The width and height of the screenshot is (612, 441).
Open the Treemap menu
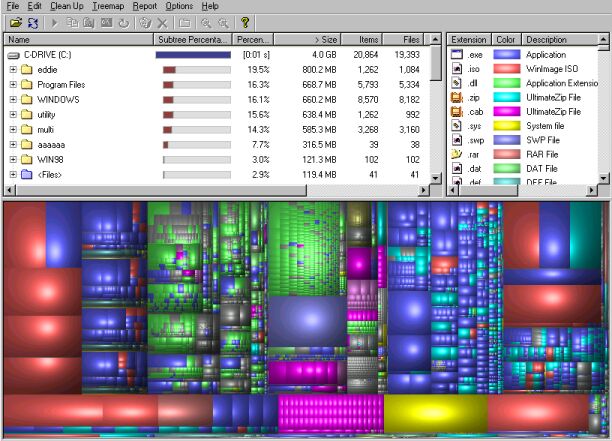(x=108, y=6)
